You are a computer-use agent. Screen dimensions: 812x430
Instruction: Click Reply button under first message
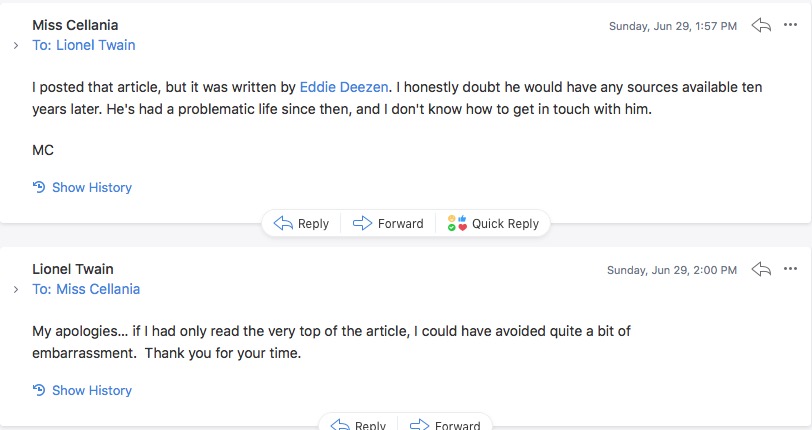(301, 223)
